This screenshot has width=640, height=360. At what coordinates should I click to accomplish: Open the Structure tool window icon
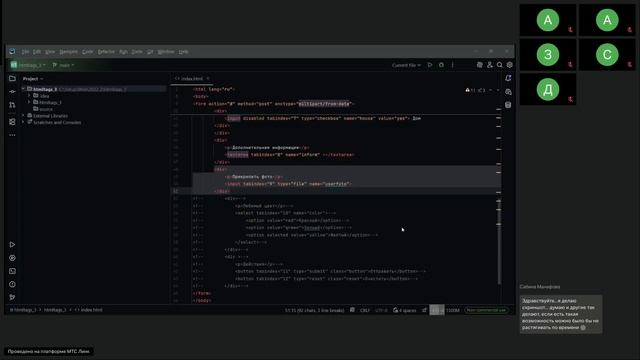coord(12,122)
